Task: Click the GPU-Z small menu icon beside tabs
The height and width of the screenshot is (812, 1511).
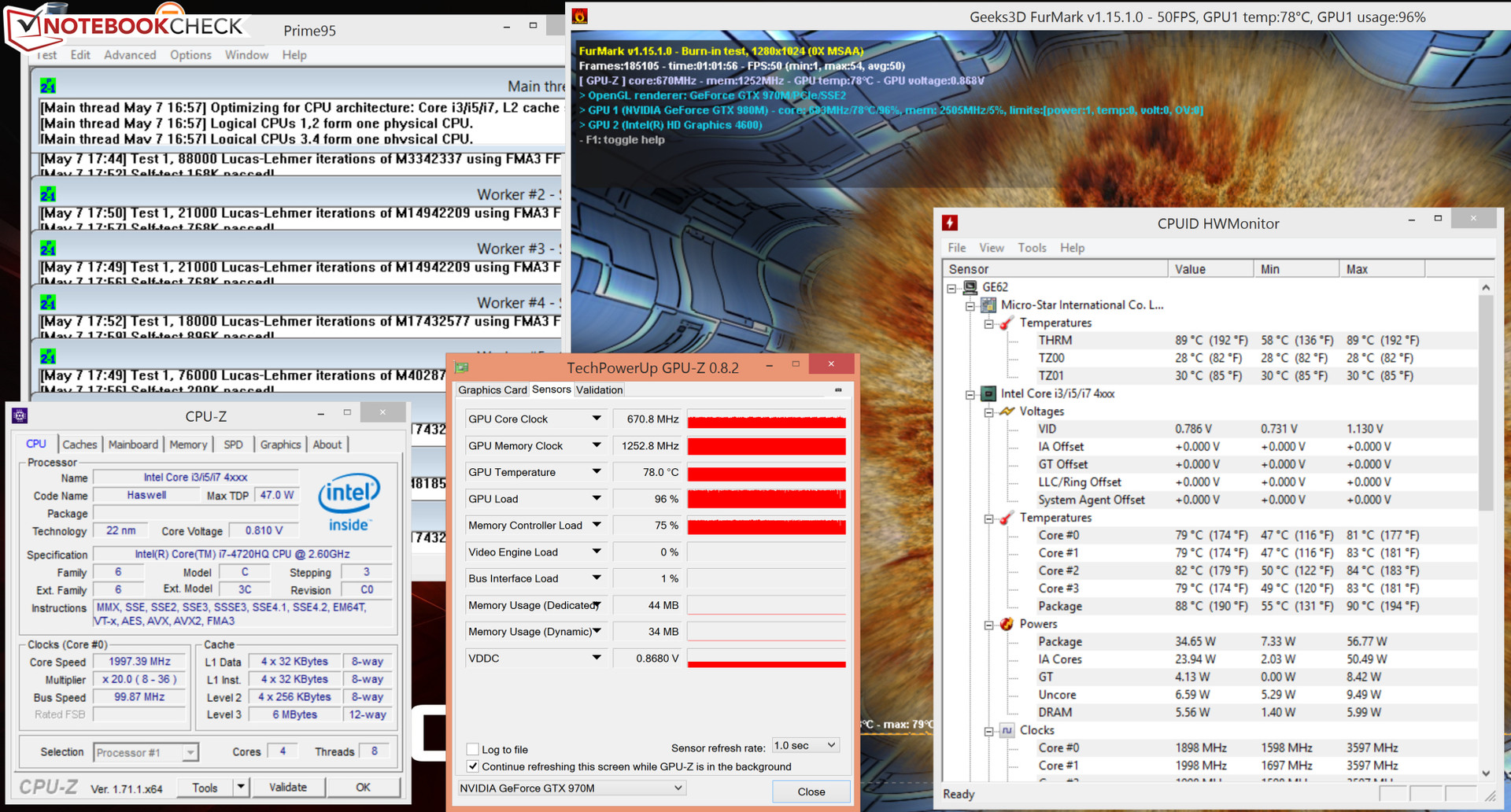Action: pos(838,389)
